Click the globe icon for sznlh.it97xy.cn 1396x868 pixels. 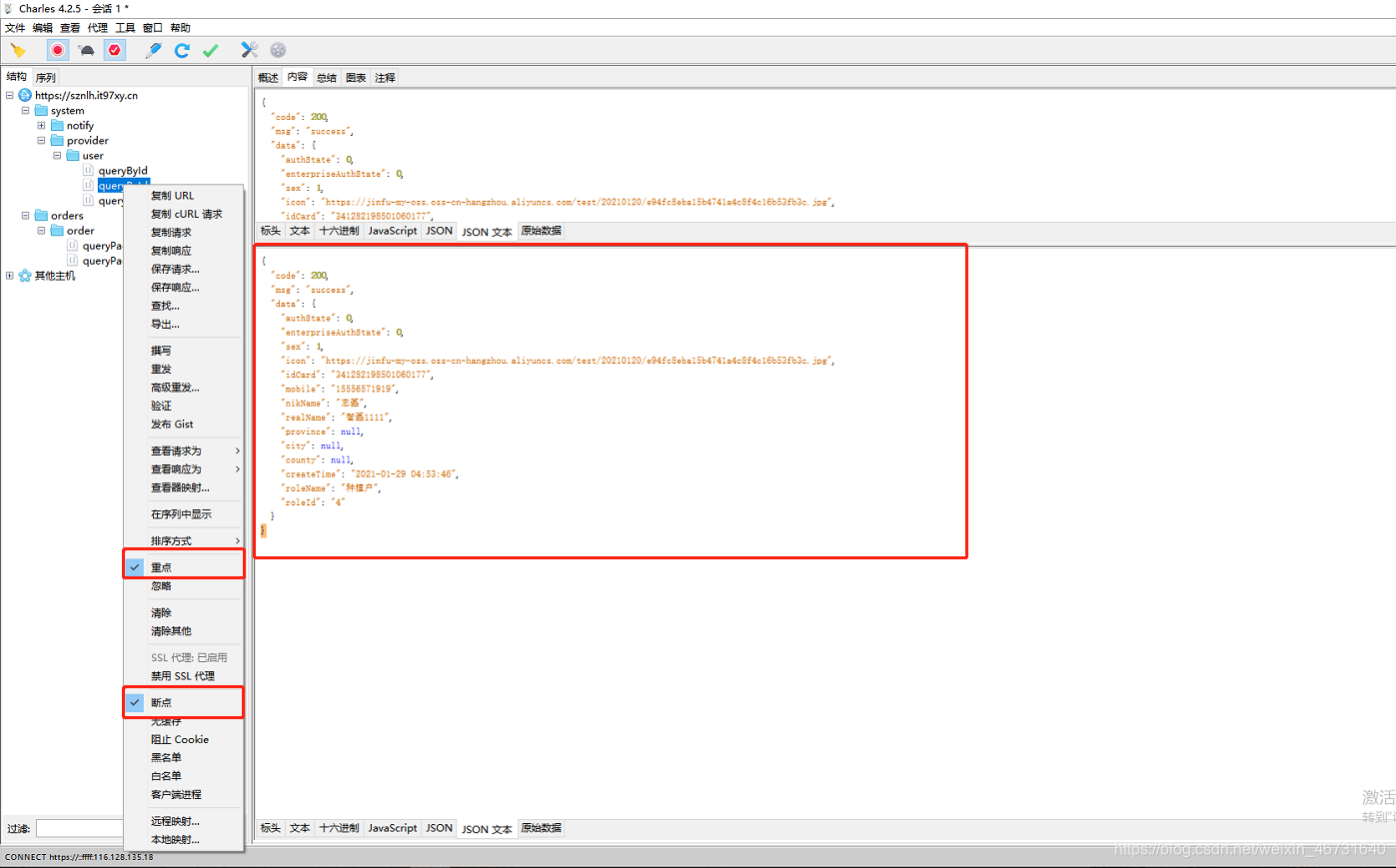[25, 95]
